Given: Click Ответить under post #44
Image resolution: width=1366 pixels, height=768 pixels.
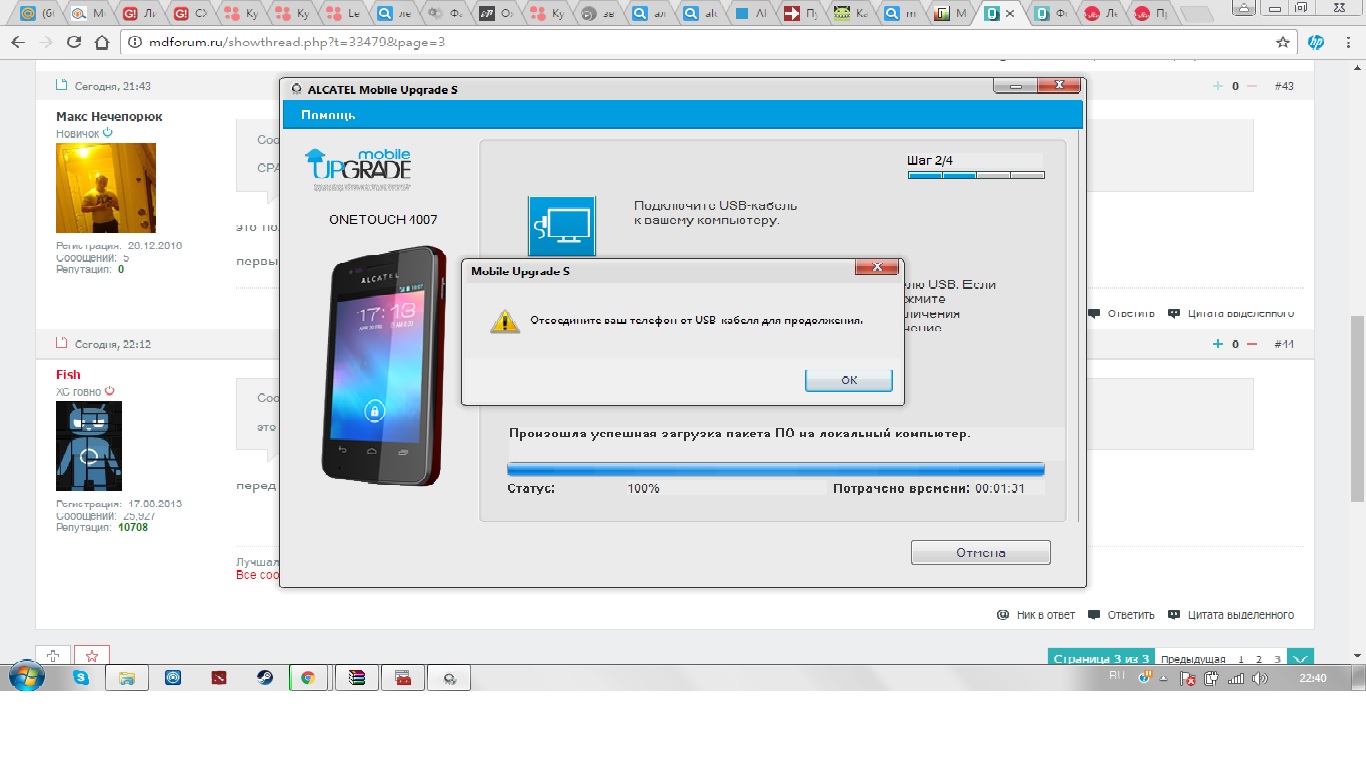Looking at the screenshot, I should tap(1121, 615).
